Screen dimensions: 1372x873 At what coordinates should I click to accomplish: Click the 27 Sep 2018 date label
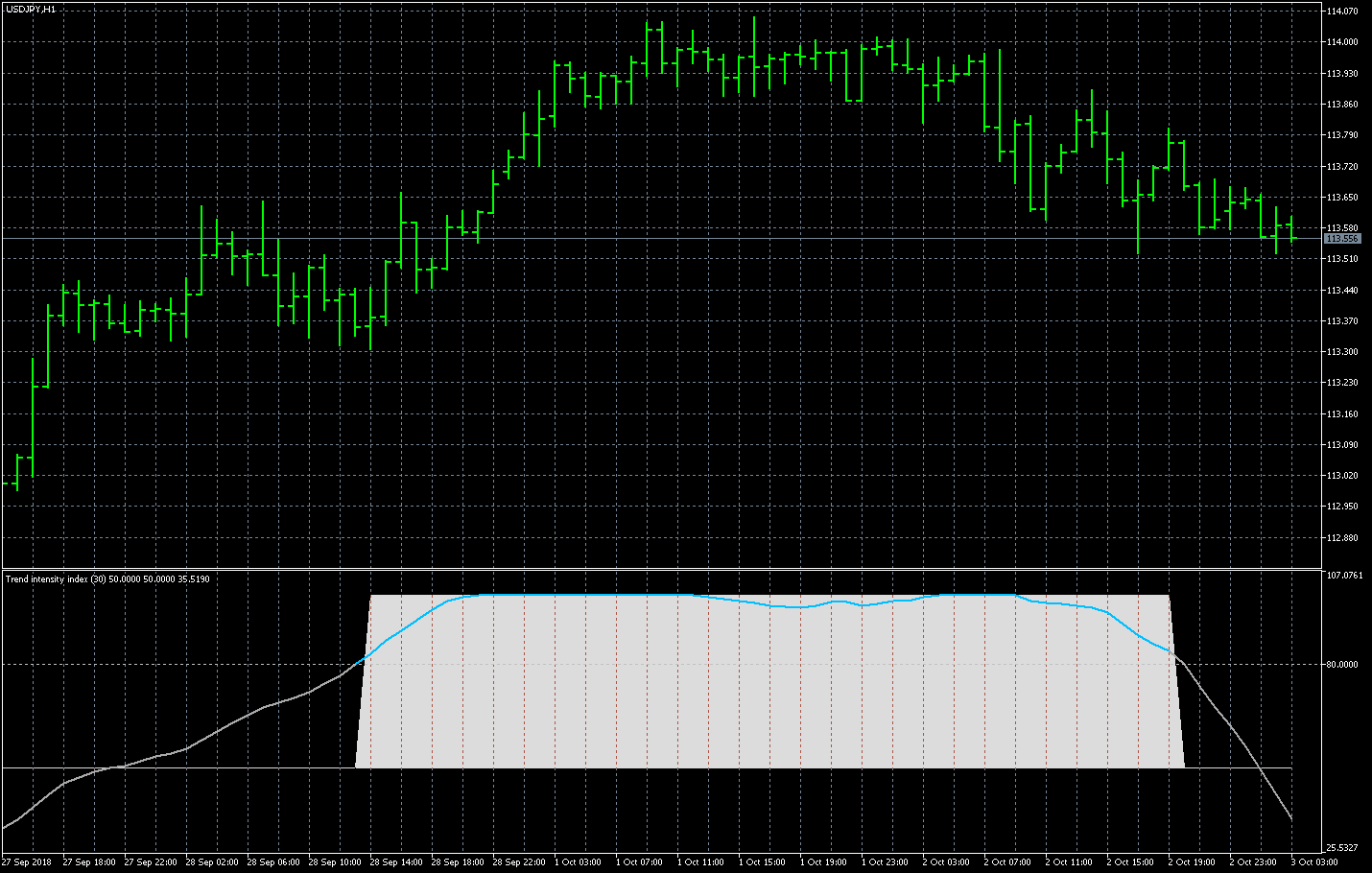click(x=28, y=862)
